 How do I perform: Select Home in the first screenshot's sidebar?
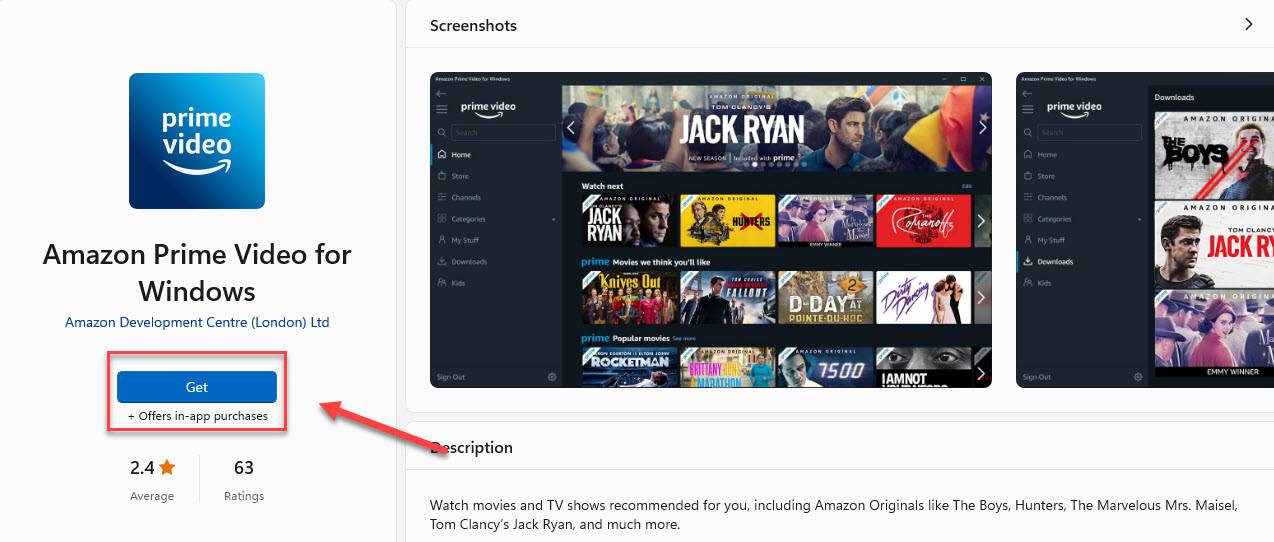(x=460, y=155)
